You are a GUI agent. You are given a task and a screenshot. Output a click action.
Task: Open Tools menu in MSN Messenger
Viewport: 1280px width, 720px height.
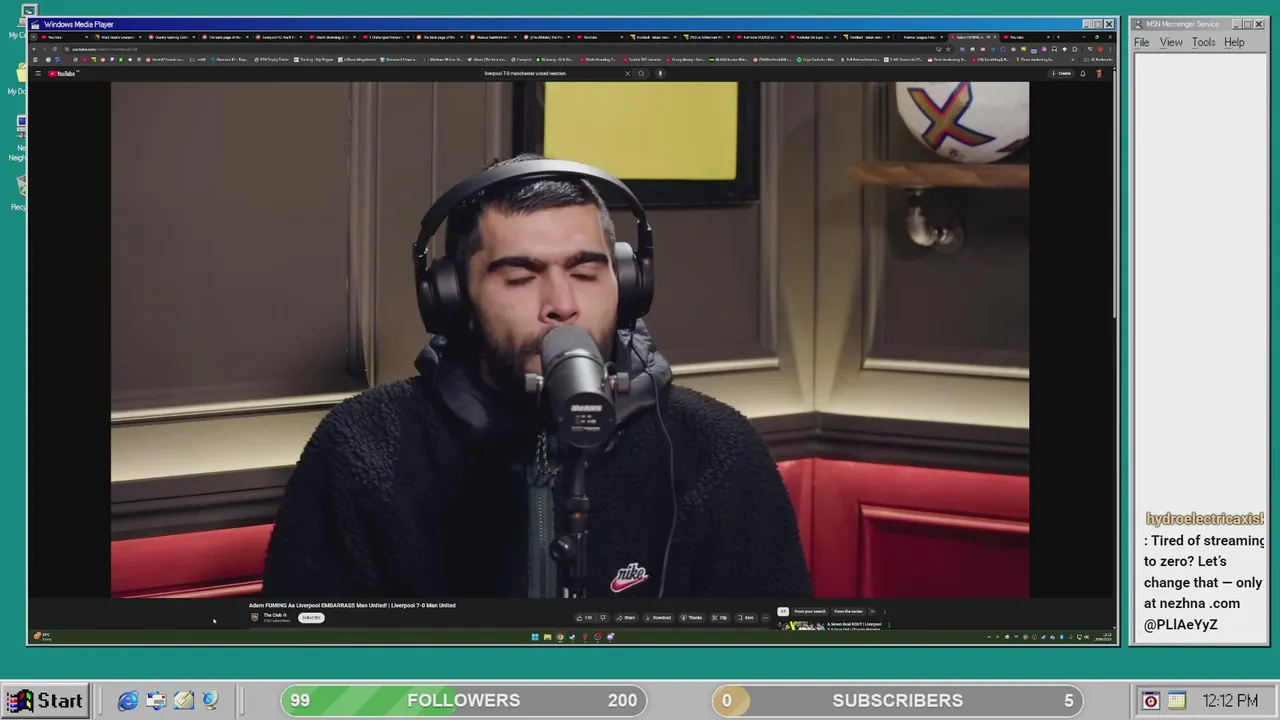[x=1203, y=42]
